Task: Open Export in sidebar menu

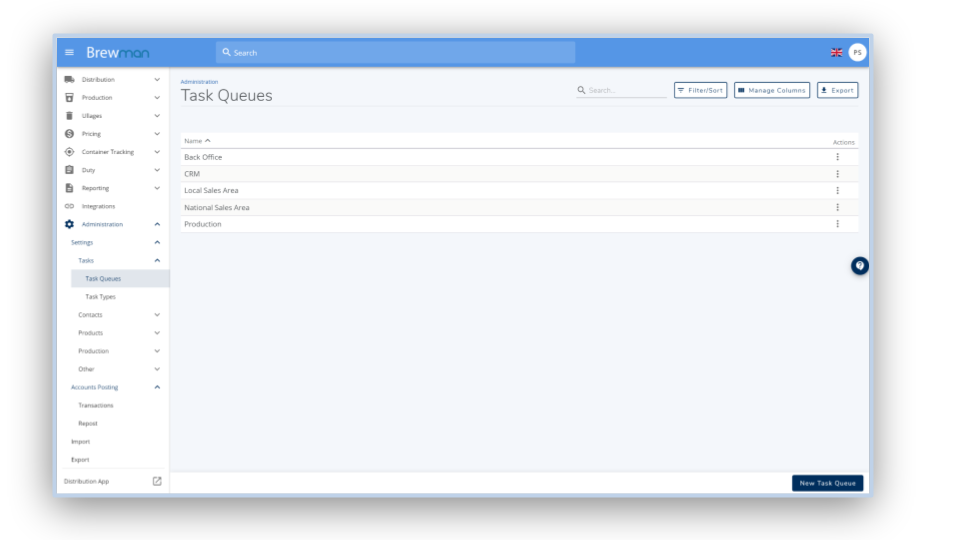Action: pyautogui.click(x=80, y=459)
